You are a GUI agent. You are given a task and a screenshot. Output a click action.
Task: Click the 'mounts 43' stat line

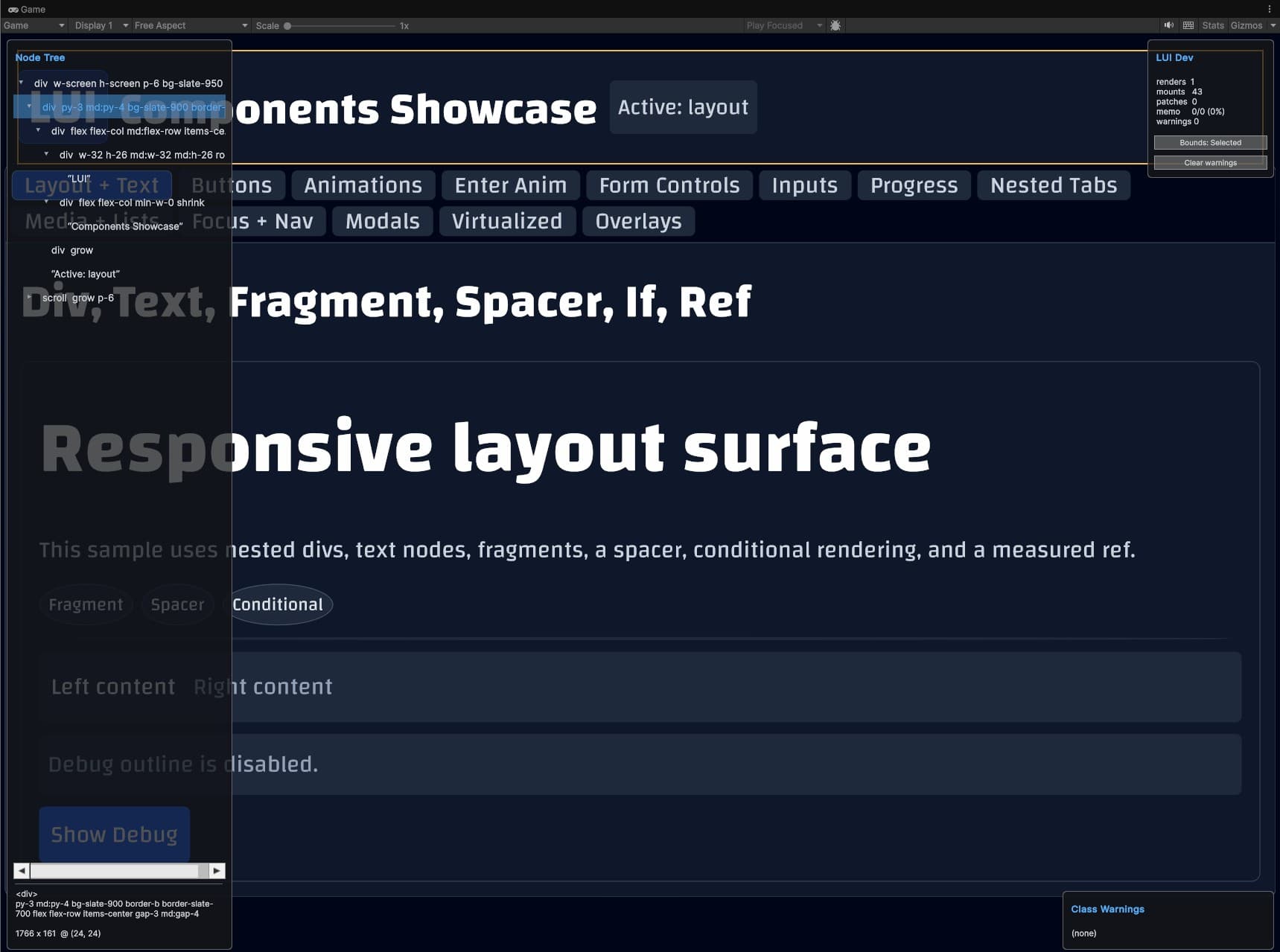(1179, 92)
